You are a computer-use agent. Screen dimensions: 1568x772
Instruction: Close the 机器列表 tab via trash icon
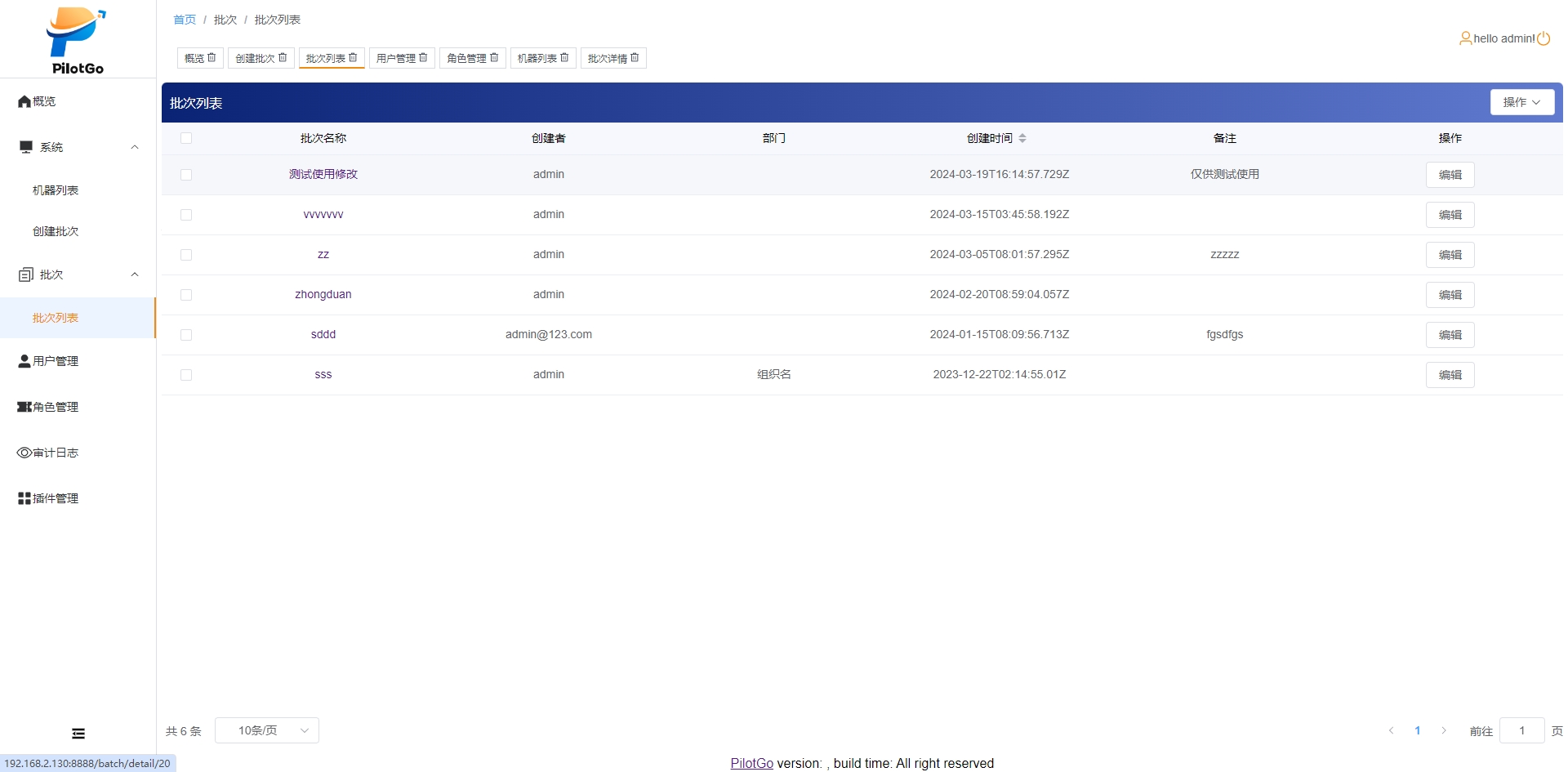[x=564, y=58]
